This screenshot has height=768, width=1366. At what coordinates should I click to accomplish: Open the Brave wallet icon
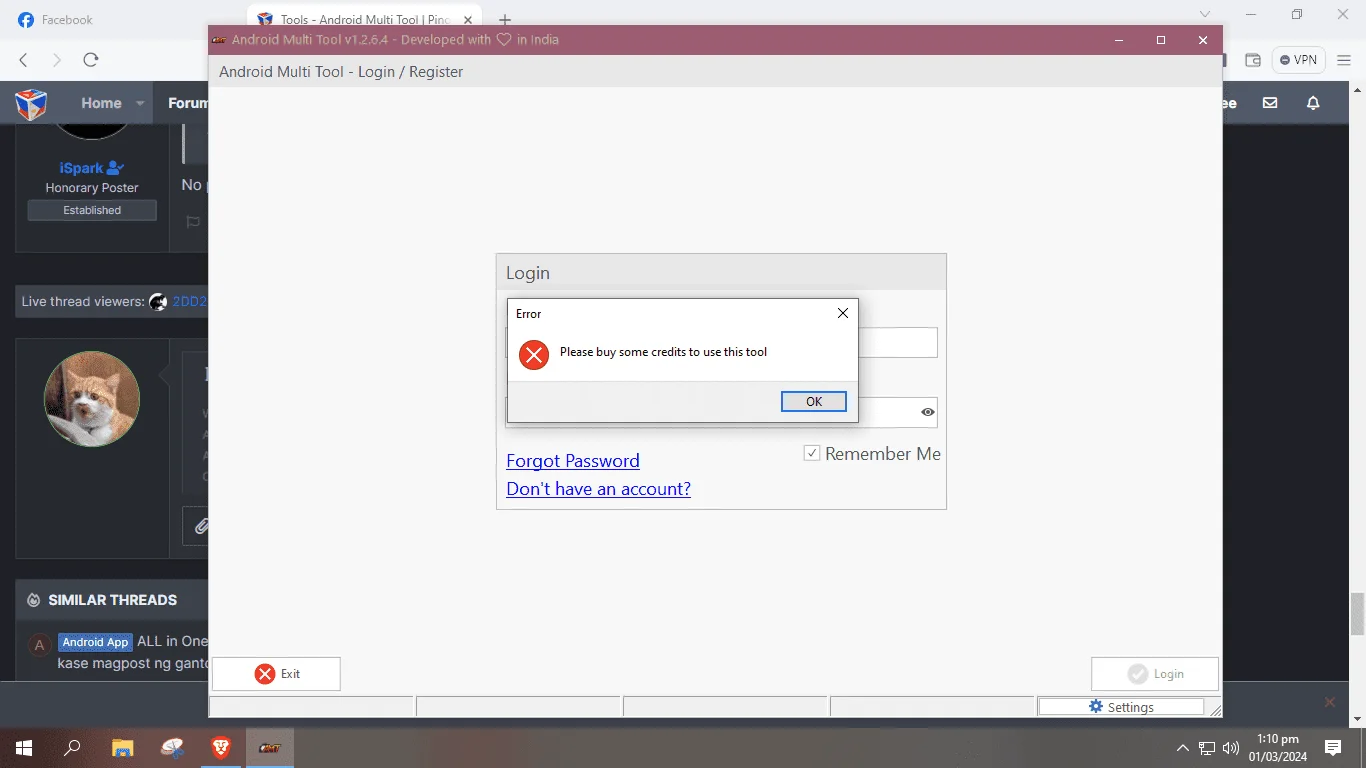pyautogui.click(x=1252, y=60)
